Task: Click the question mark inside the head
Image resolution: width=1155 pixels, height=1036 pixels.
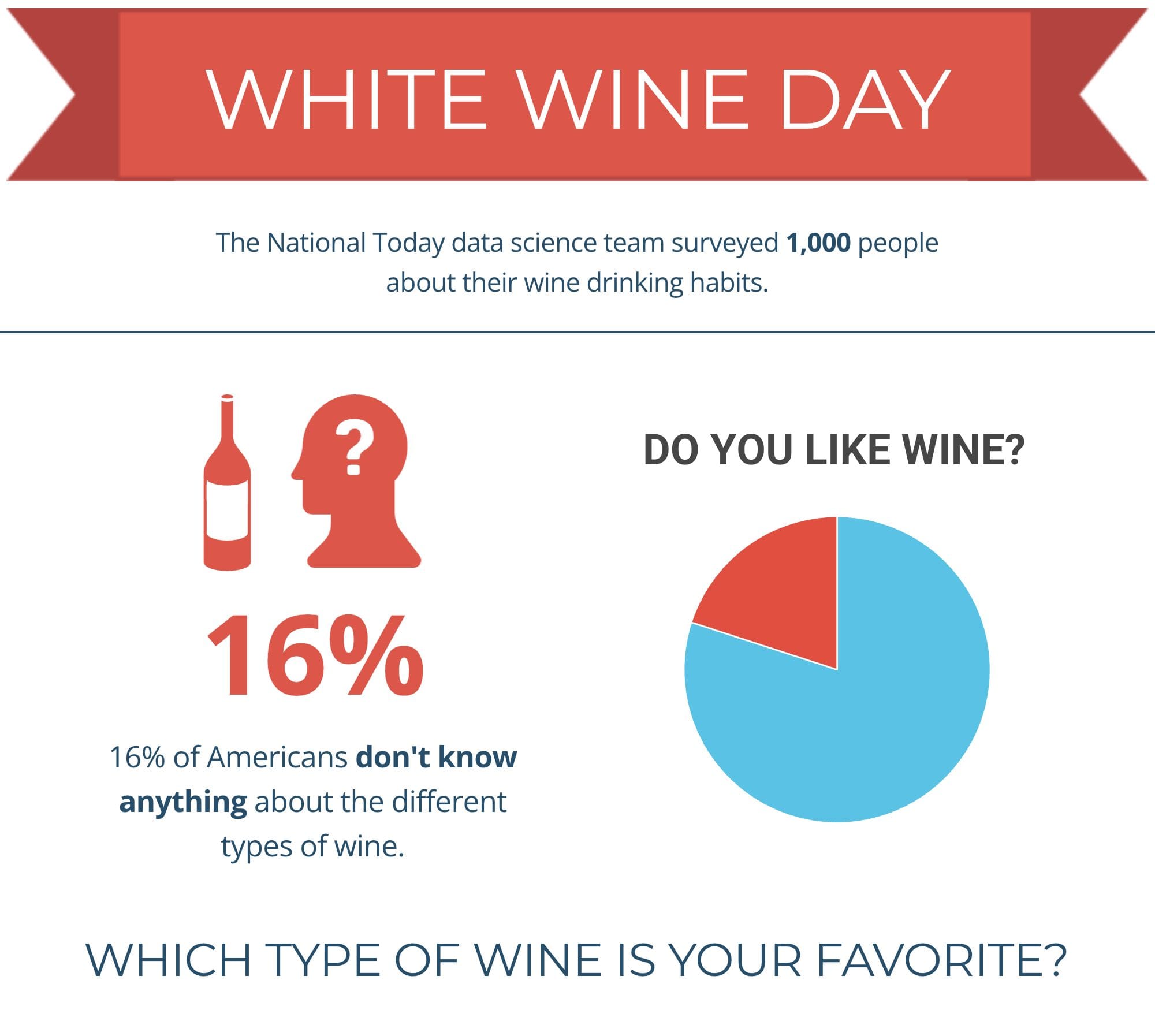Action: coord(354,448)
